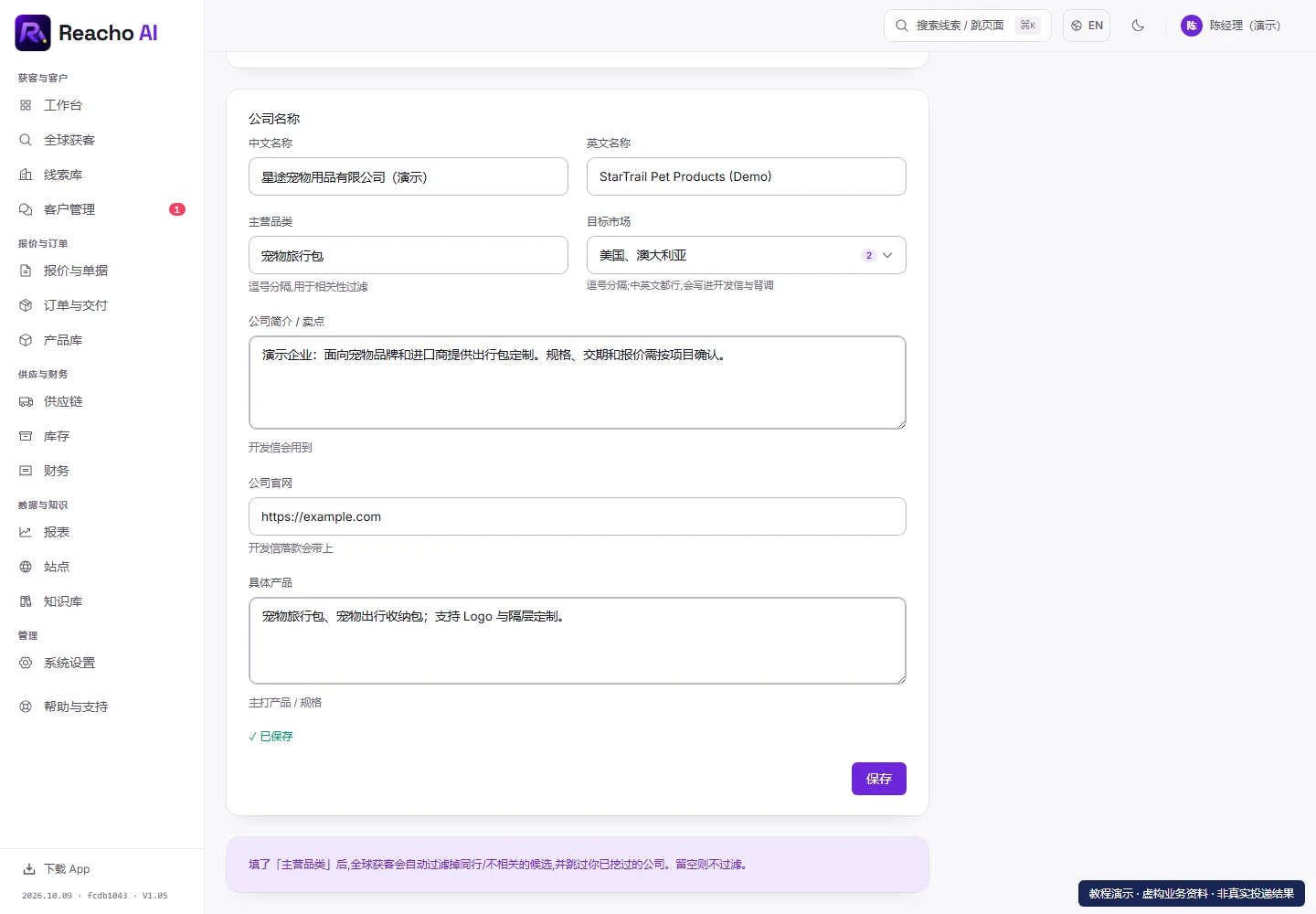Click the 填了「主营品类」后 hint banner
Image resolution: width=1316 pixels, height=914 pixels.
tap(578, 865)
